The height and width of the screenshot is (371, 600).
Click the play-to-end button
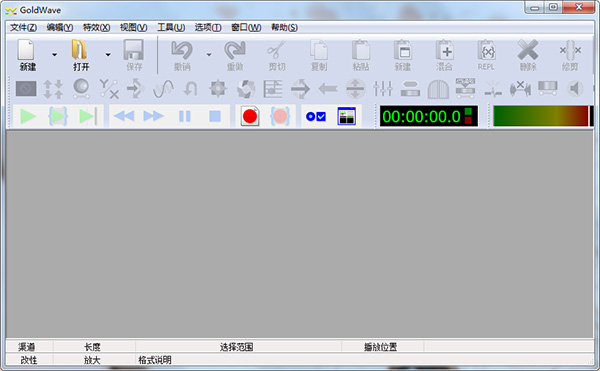(x=88, y=116)
